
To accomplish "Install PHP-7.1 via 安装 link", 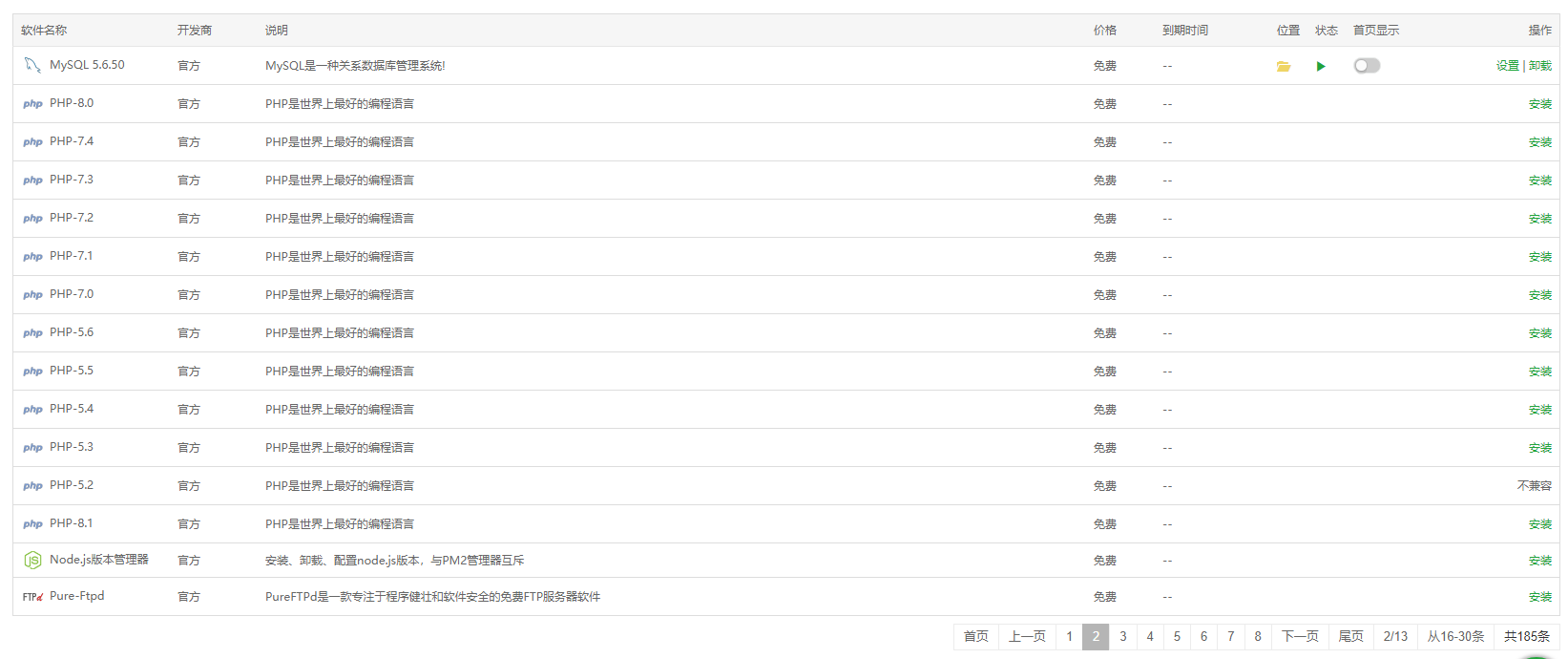I will coord(1540,257).
